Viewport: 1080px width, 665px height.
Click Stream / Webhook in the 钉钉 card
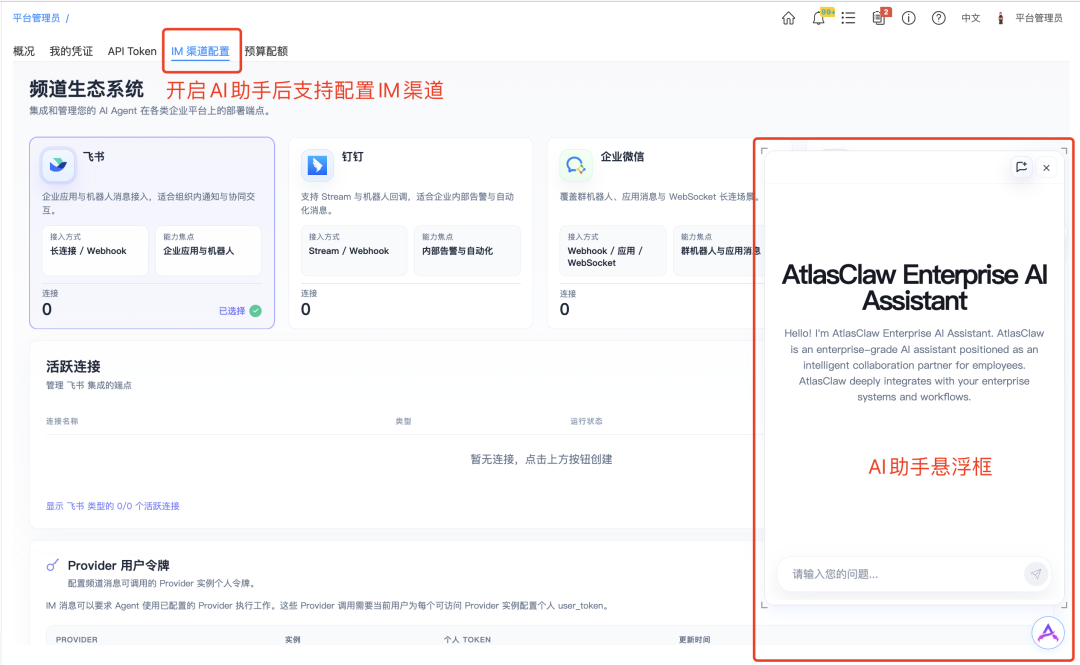[349, 251]
